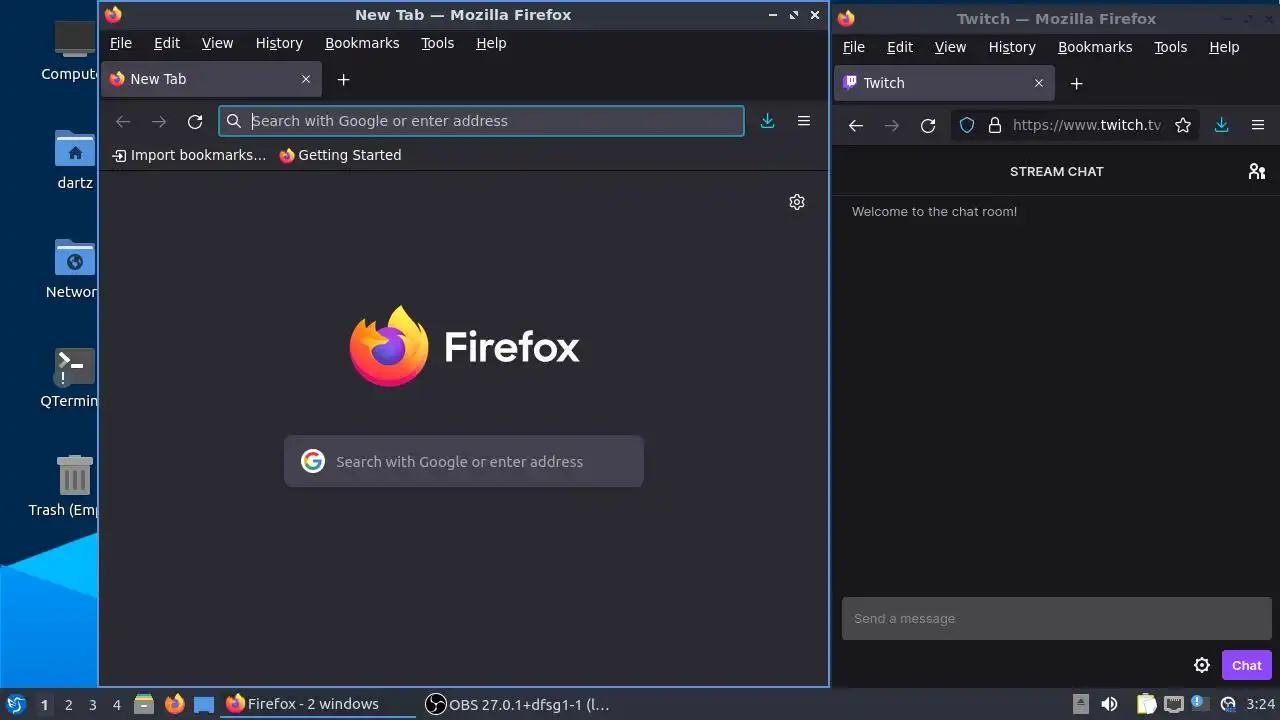Screen dimensions: 1280x720
Task: Open Bookmarks menu in Twitch window
Action: pos(1095,47)
